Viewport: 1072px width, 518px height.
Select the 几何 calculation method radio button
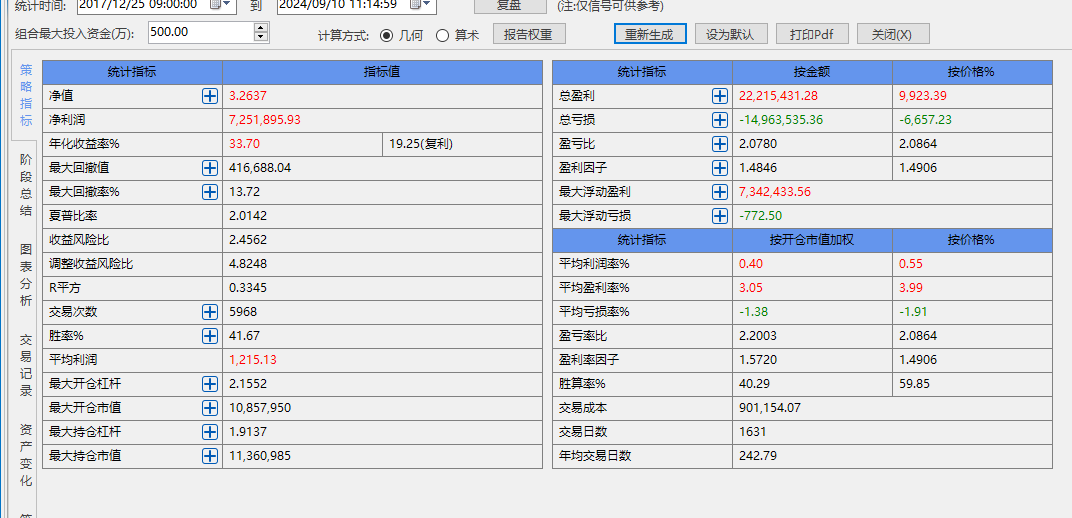point(387,35)
